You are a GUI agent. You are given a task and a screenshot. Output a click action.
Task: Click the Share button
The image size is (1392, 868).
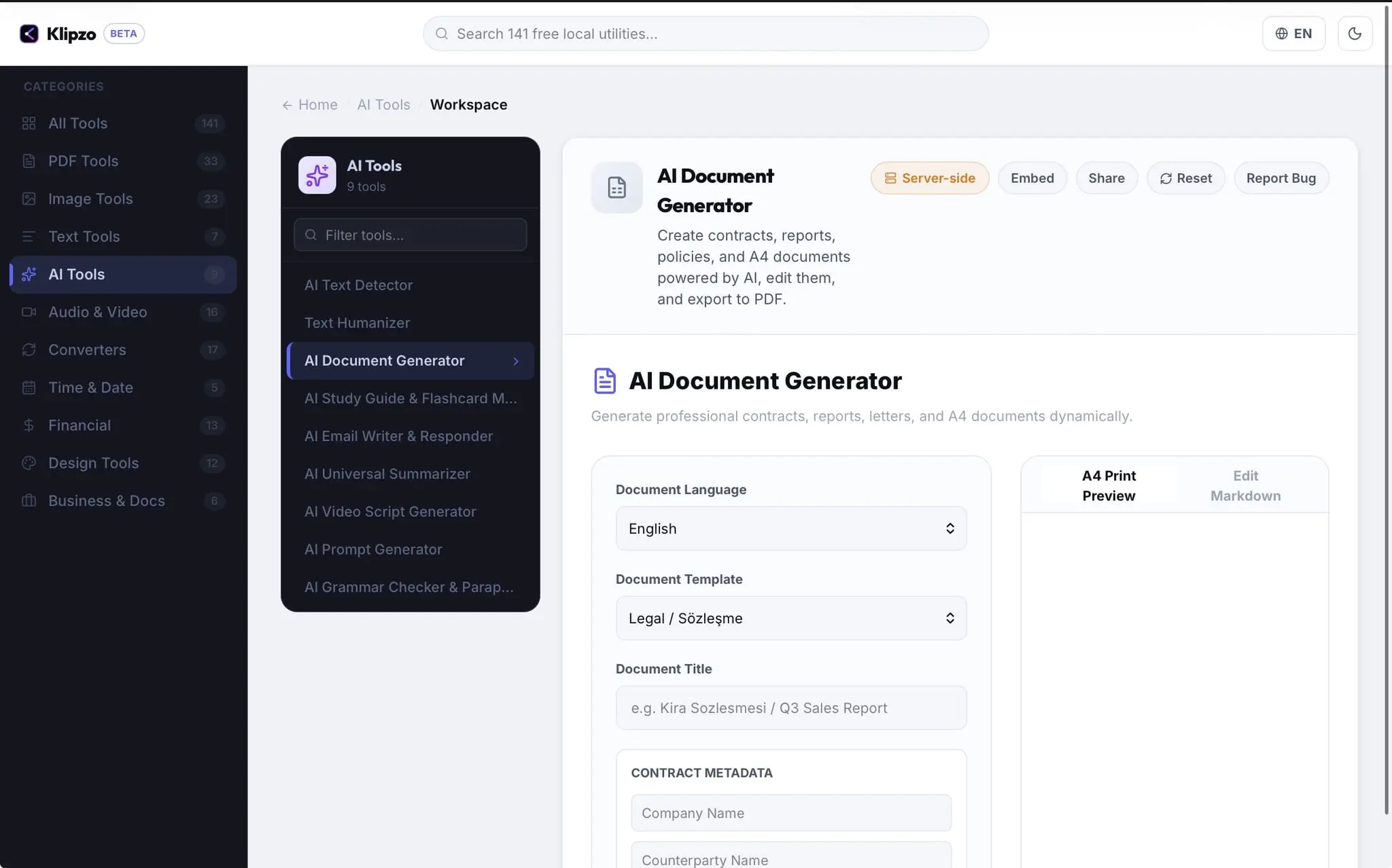pos(1107,178)
